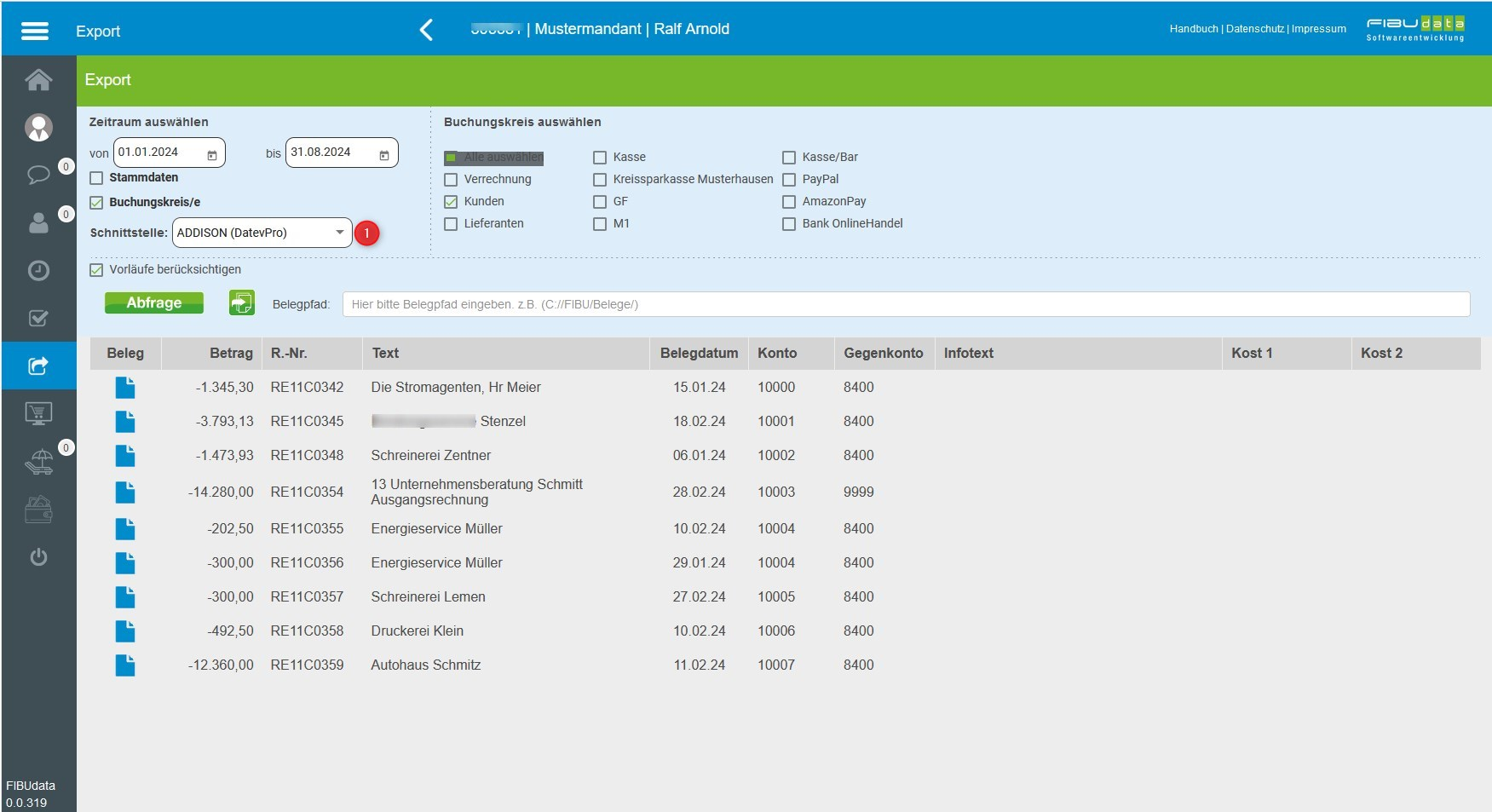Open the hamburger menu icon
1492x812 pixels.
click(x=35, y=31)
